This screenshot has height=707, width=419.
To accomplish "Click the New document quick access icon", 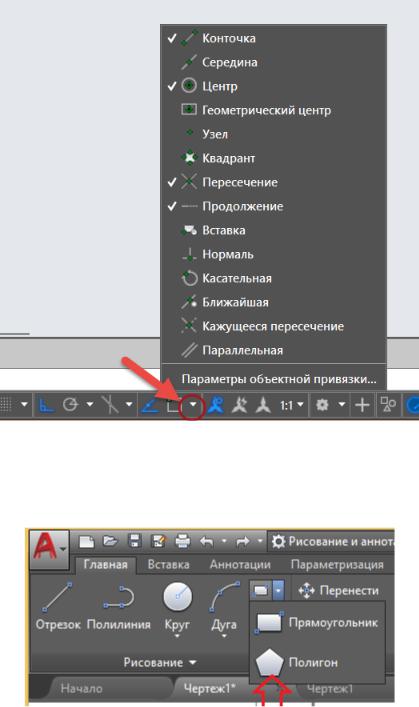I will coord(87,541).
